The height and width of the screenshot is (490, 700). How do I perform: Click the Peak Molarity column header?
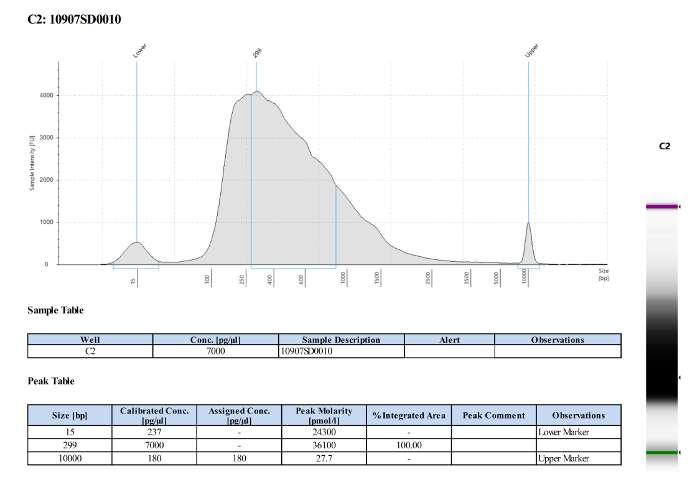click(x=324, y=415)
